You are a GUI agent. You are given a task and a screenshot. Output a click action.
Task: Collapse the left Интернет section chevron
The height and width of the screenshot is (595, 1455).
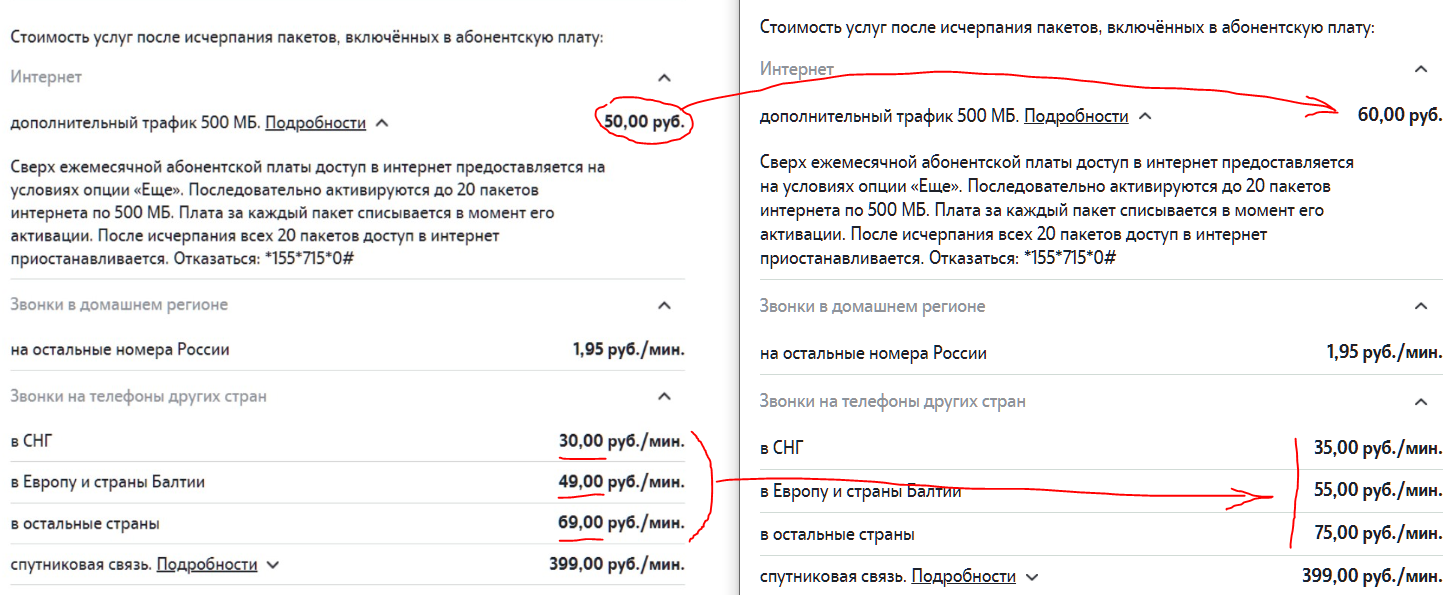665,77
